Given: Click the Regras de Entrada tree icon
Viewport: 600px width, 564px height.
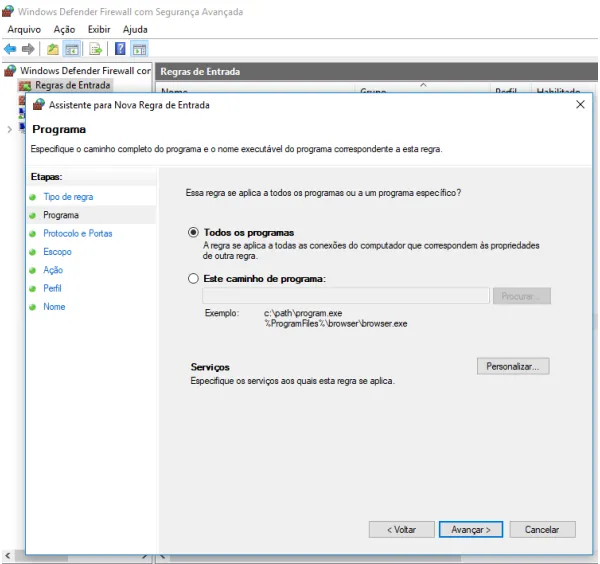Looking at the screenshot, I should point(25,85).
